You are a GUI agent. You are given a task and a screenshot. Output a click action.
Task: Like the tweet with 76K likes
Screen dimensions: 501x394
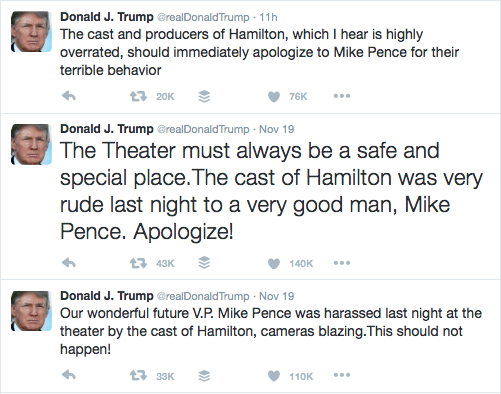point(274,97)
